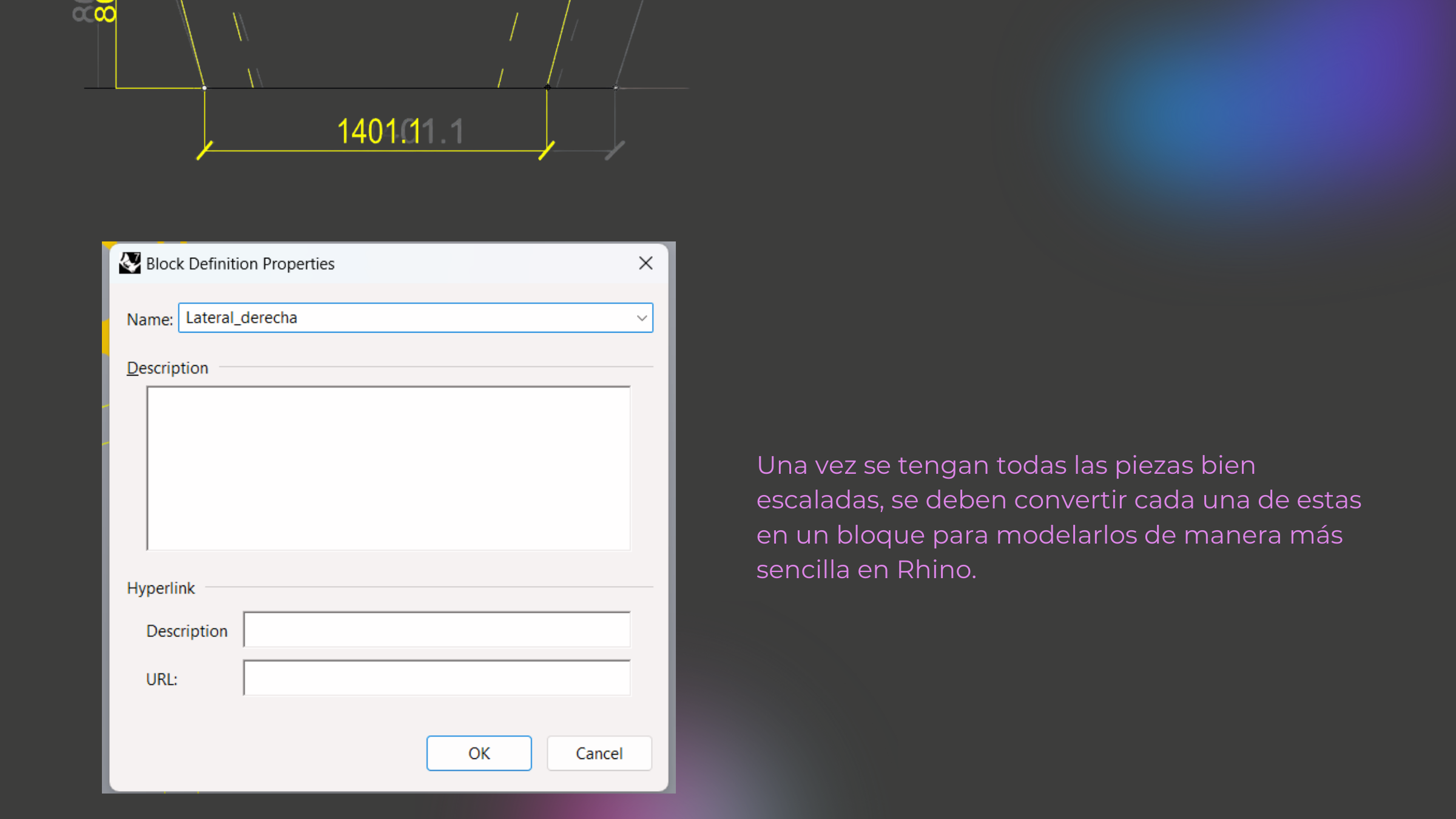Select the block name field containing Lateral_derecha
The width and height of the screenshot is (1456, 819).
coord(364,317)
